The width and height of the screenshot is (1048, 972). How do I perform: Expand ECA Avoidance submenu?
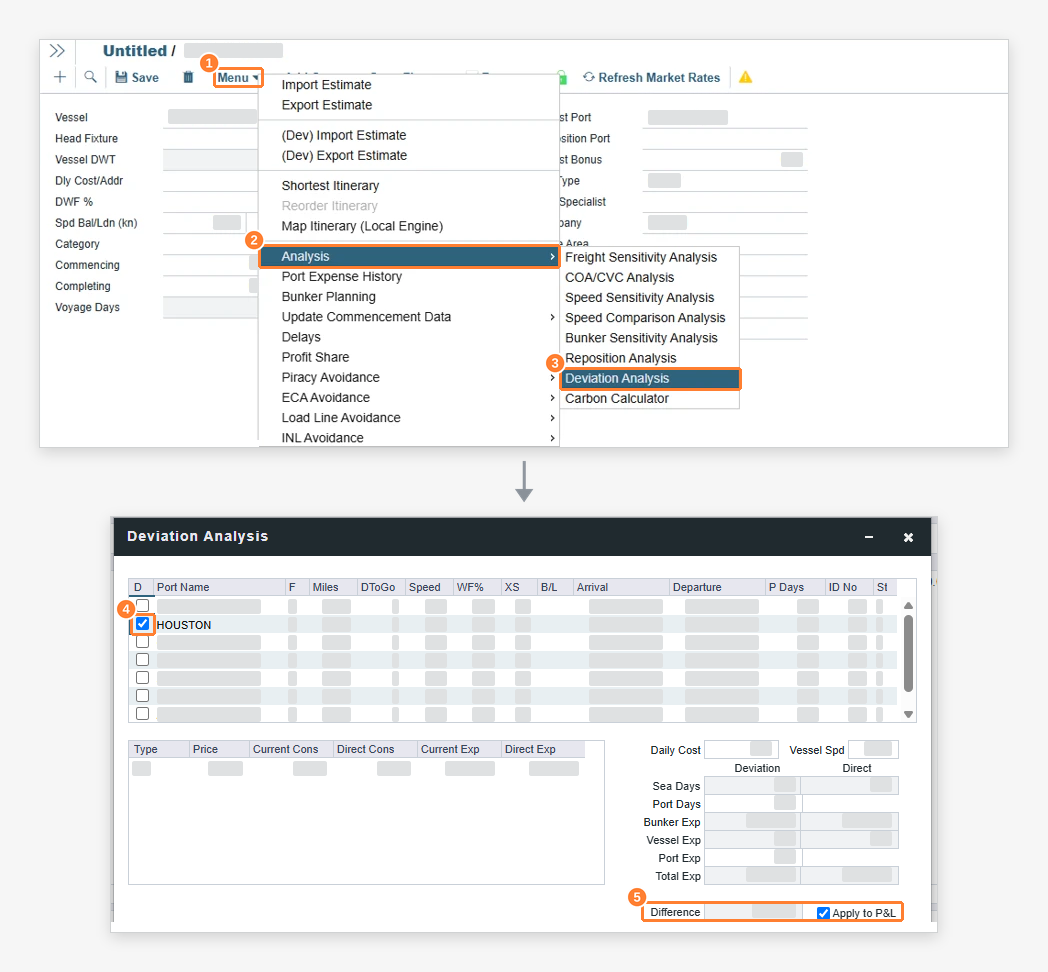409,397
